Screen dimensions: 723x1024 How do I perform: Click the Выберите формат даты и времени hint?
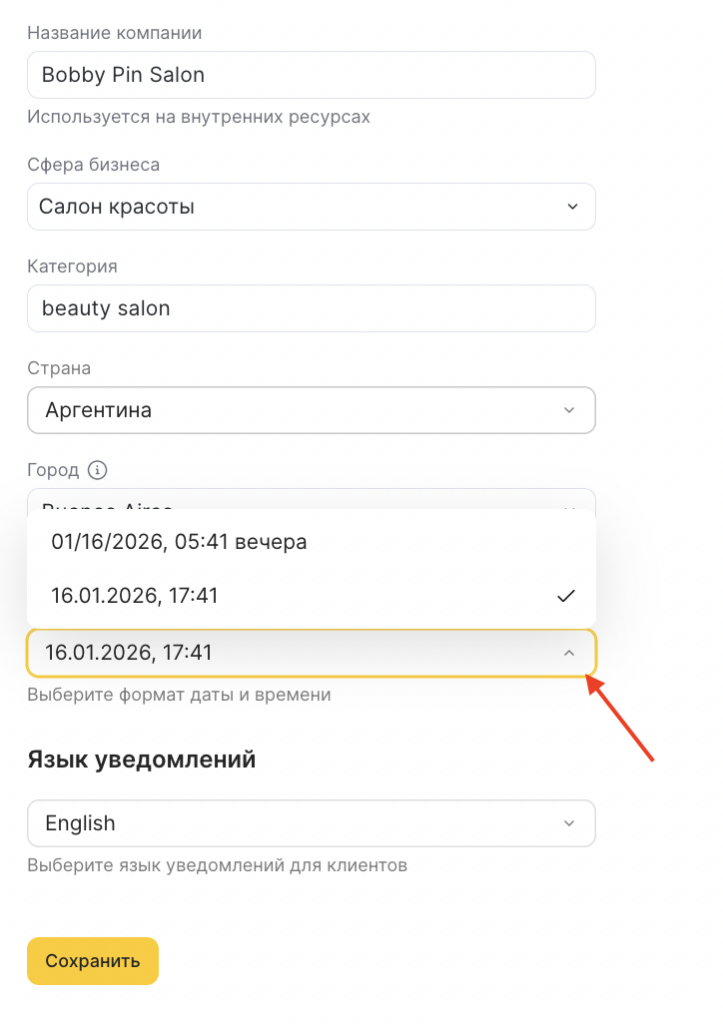coord(179,694)
